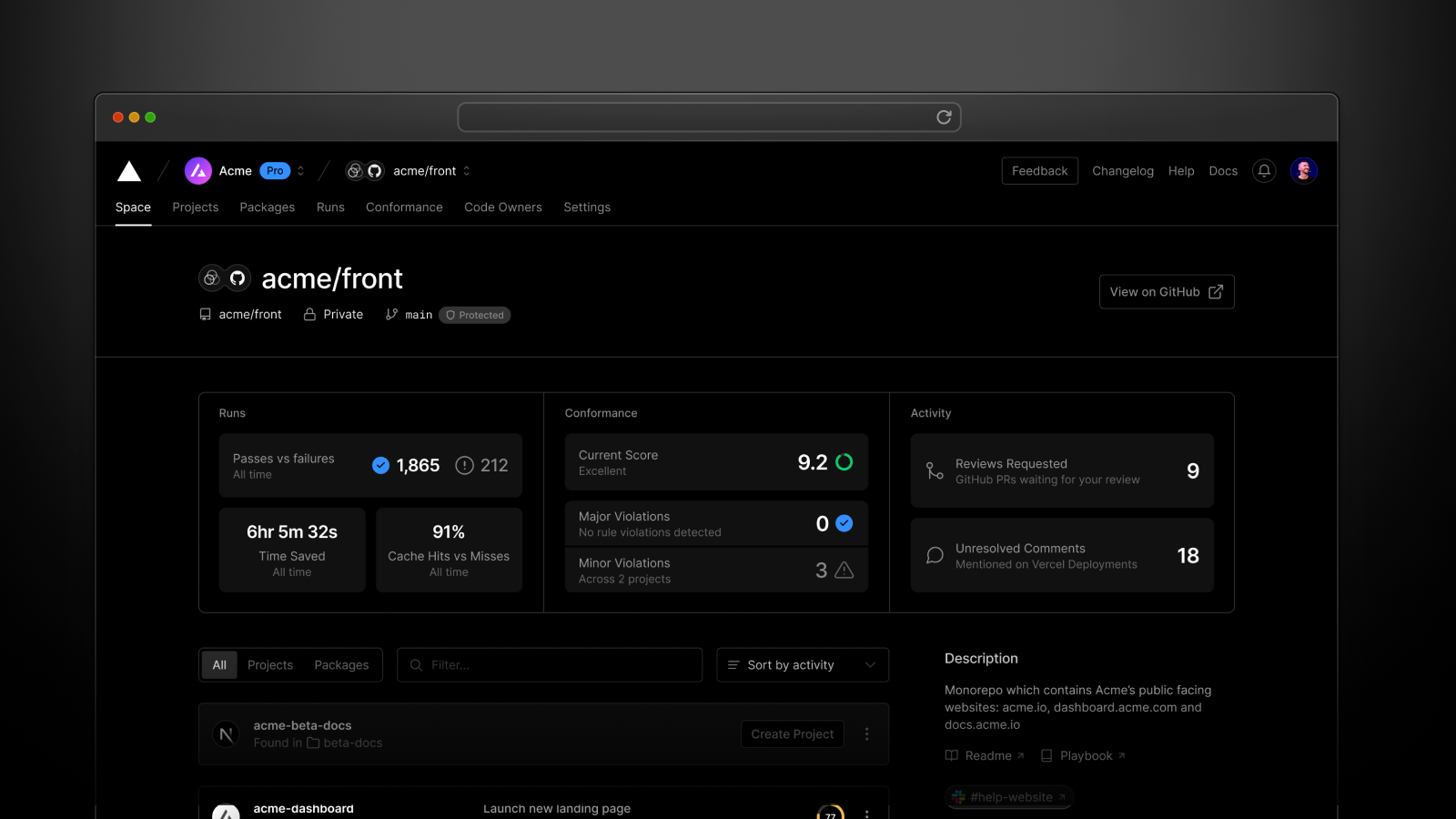Screen dimensions: 1456x819
Task: Click the repository icon beside acme/front under the heading
Action: pyautogui.click(x=206, y=314)
